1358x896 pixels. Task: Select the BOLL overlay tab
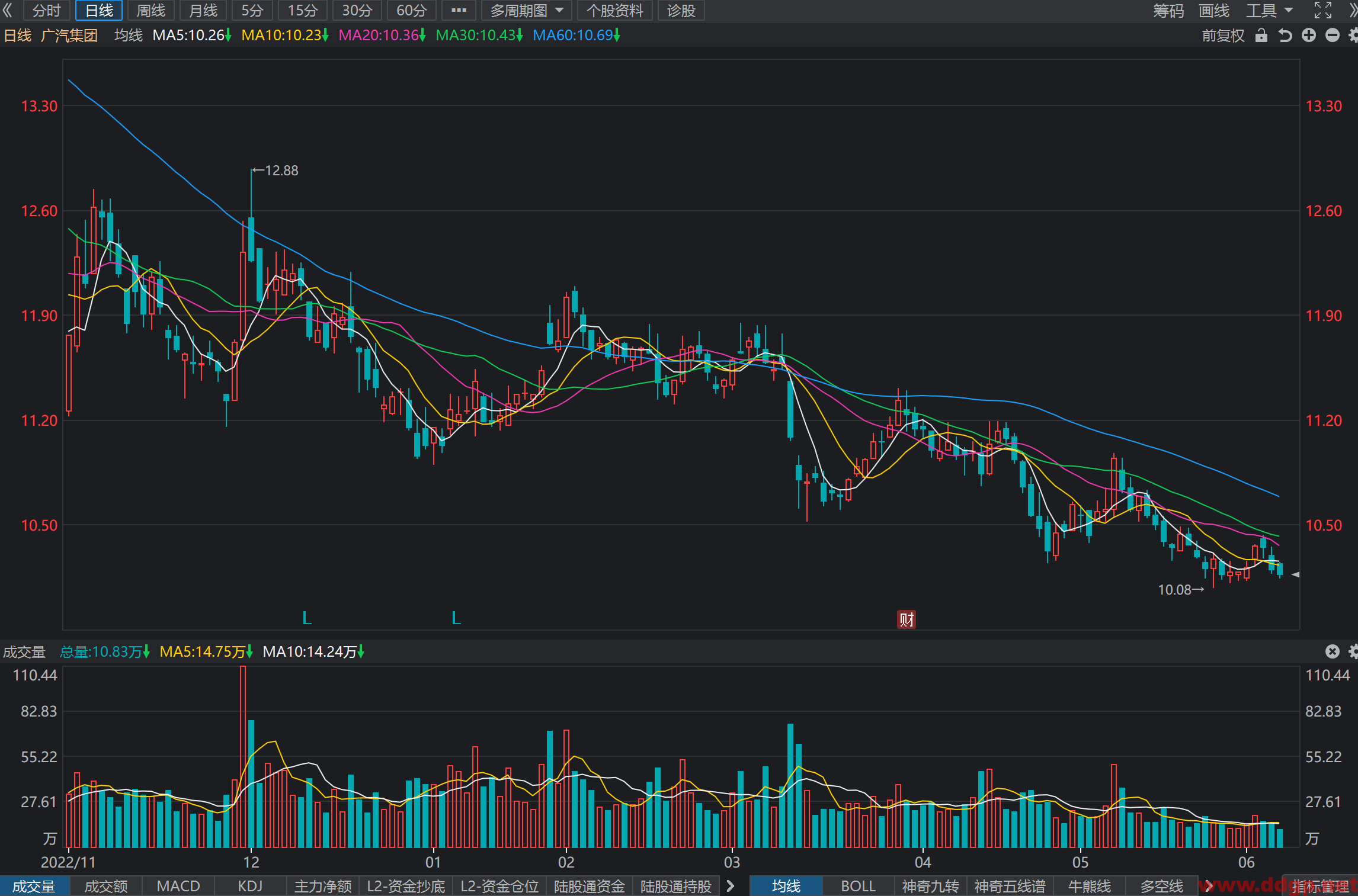tap(858, 886)
